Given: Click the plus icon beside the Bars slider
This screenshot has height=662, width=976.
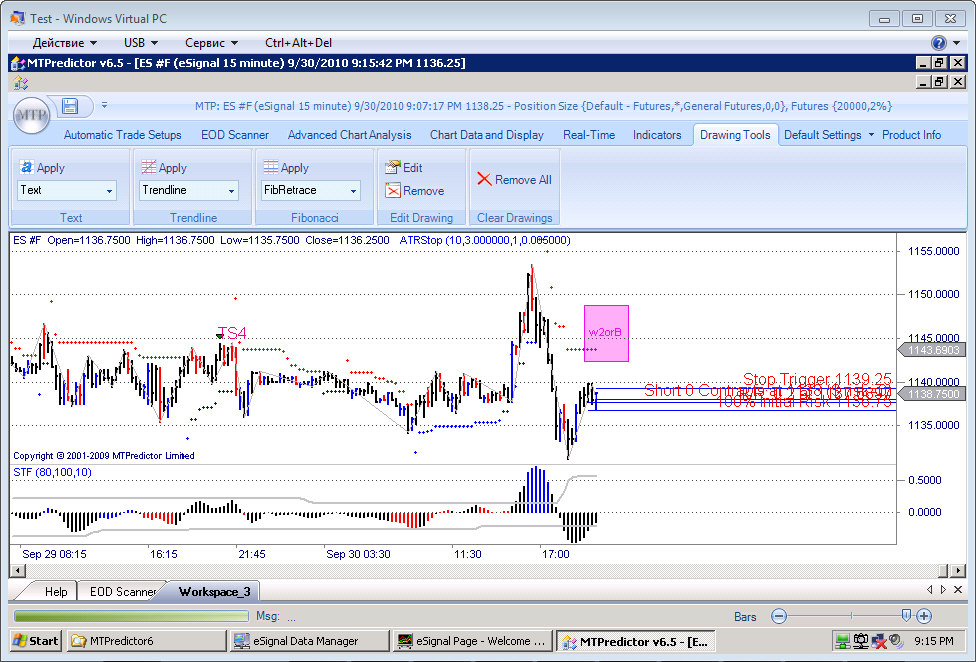Looking at the screenshot, I should click(x=924, y=617).
